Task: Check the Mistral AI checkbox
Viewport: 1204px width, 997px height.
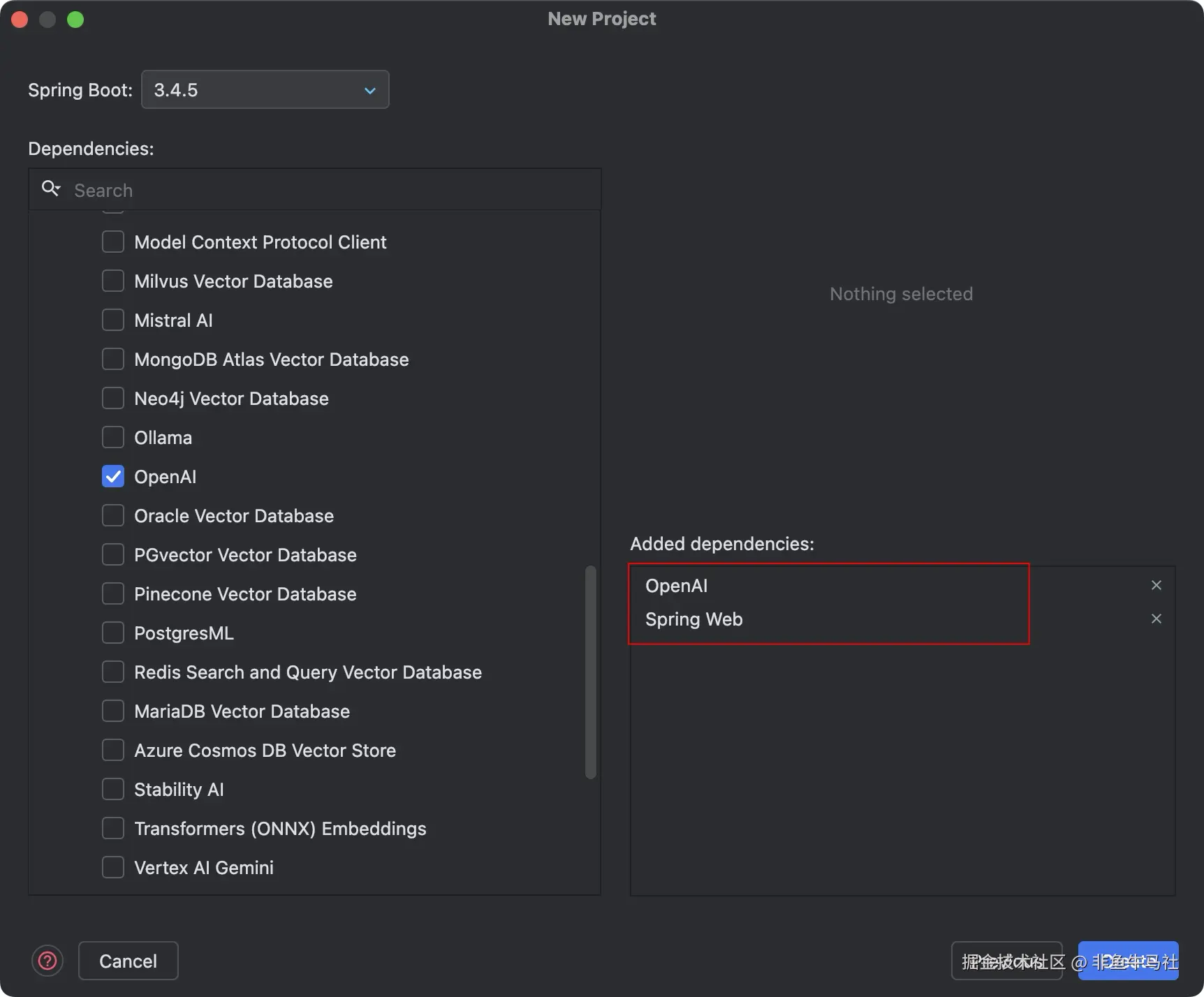Action: click(113, 320)
